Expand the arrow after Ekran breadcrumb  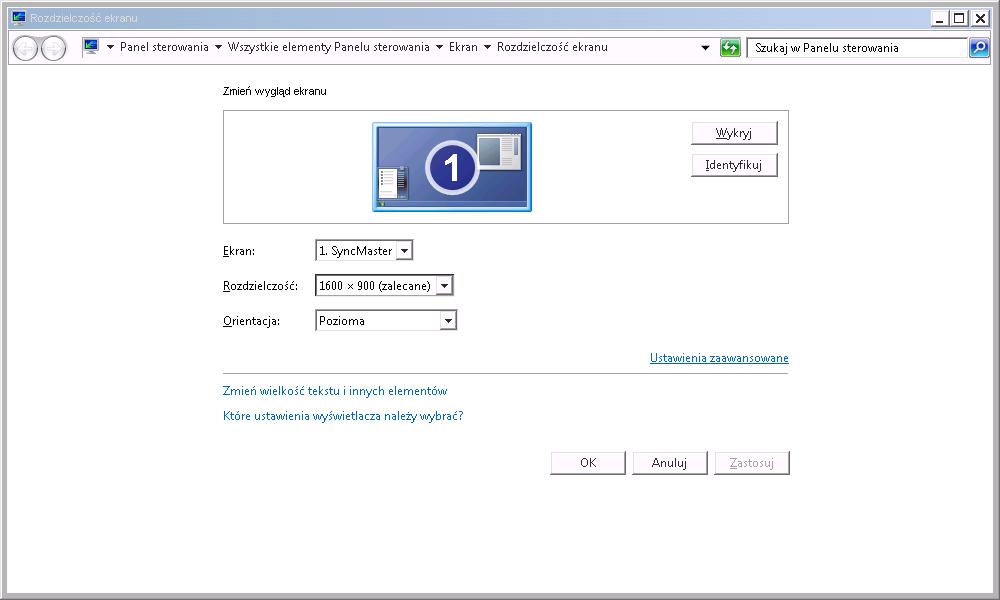(x=487, y=47)
